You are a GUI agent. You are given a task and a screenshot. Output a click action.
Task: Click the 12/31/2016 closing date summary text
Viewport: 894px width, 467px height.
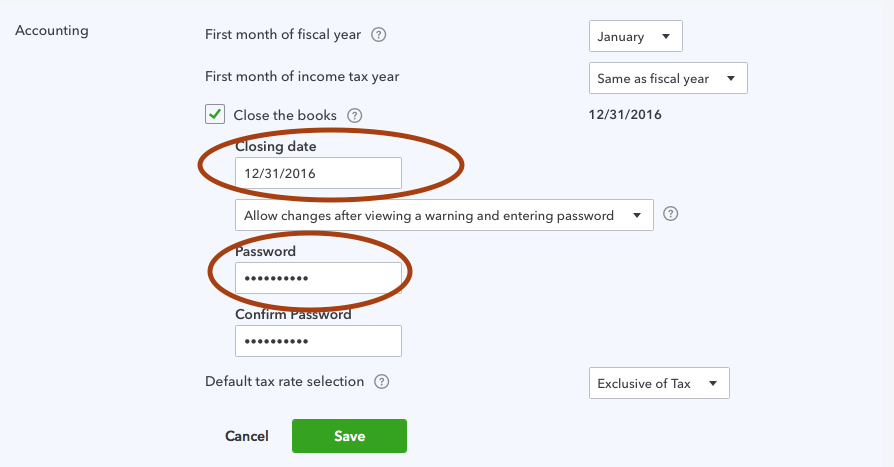625,115
